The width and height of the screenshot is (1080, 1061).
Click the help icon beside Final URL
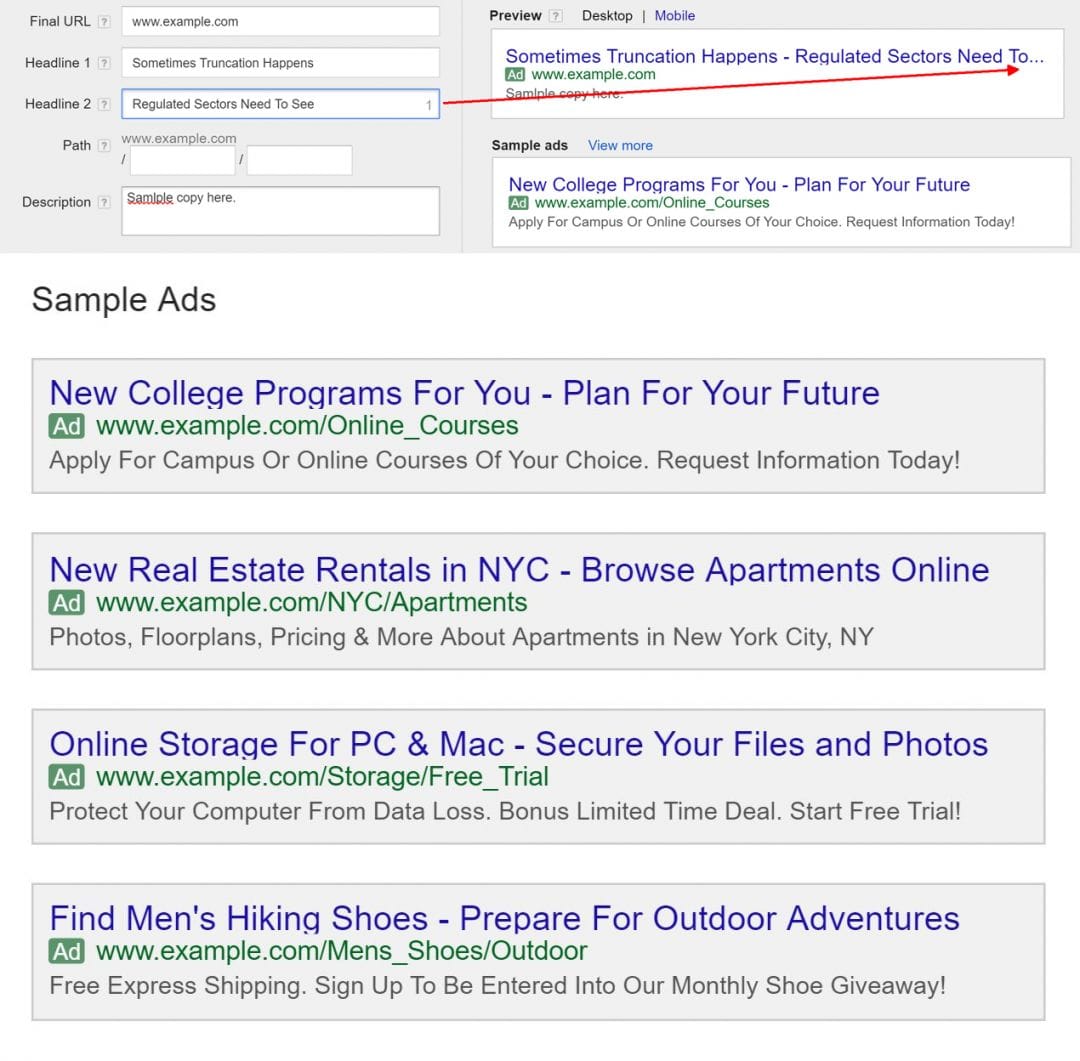click(x=104, y=22)
